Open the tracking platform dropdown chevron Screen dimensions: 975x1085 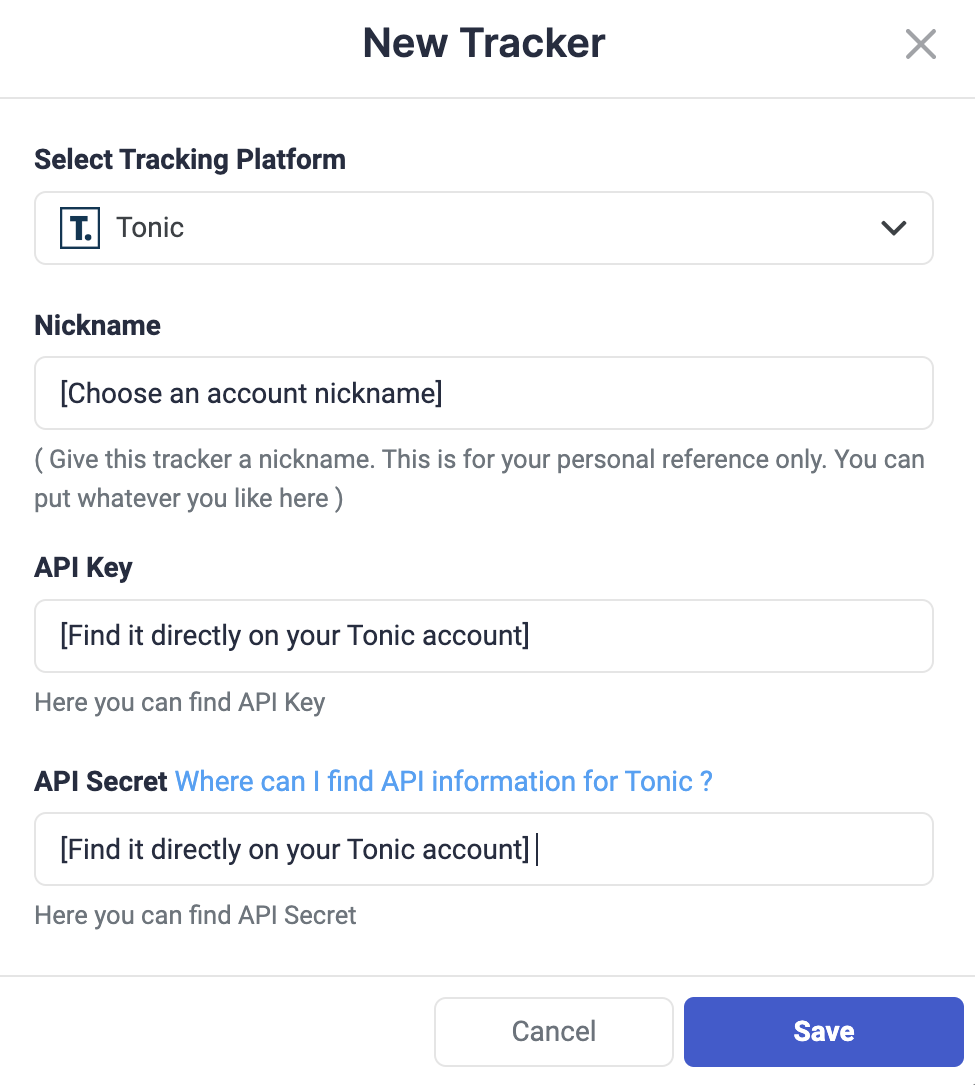[893, 228]
